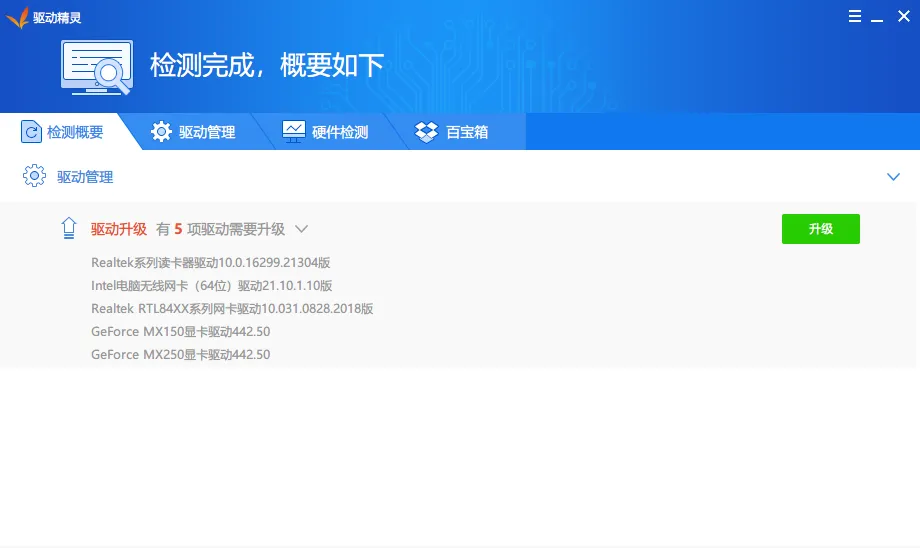The width and height of the screenshot is (920, 557).
Task: Click the refresh icon on 检测概要 tab
Action: [31, 131]
